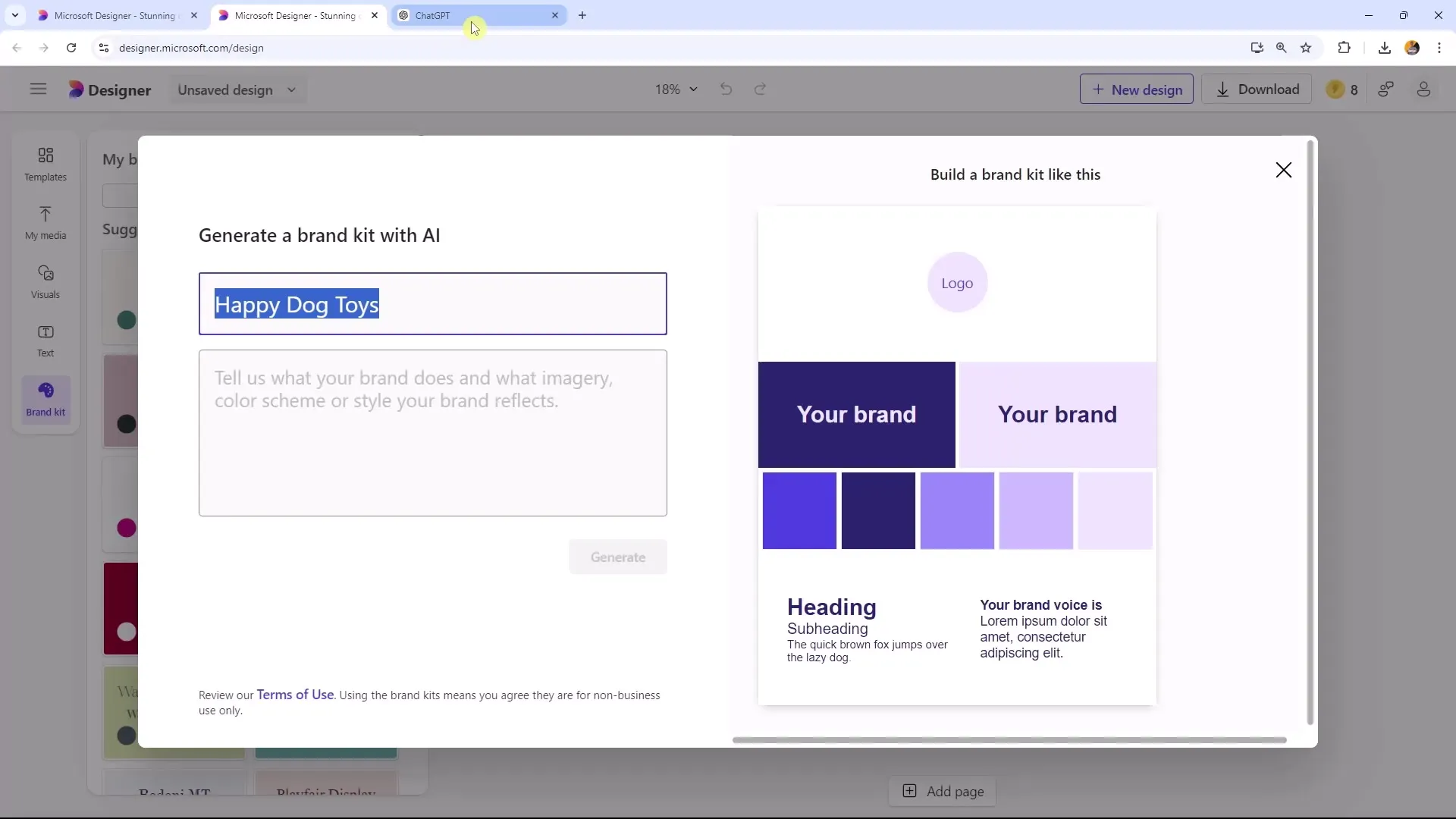Screen dimensions: 1456x819
Task: Click the Terms of Use link
Action: pyautogui.click(x=294, y=694)
